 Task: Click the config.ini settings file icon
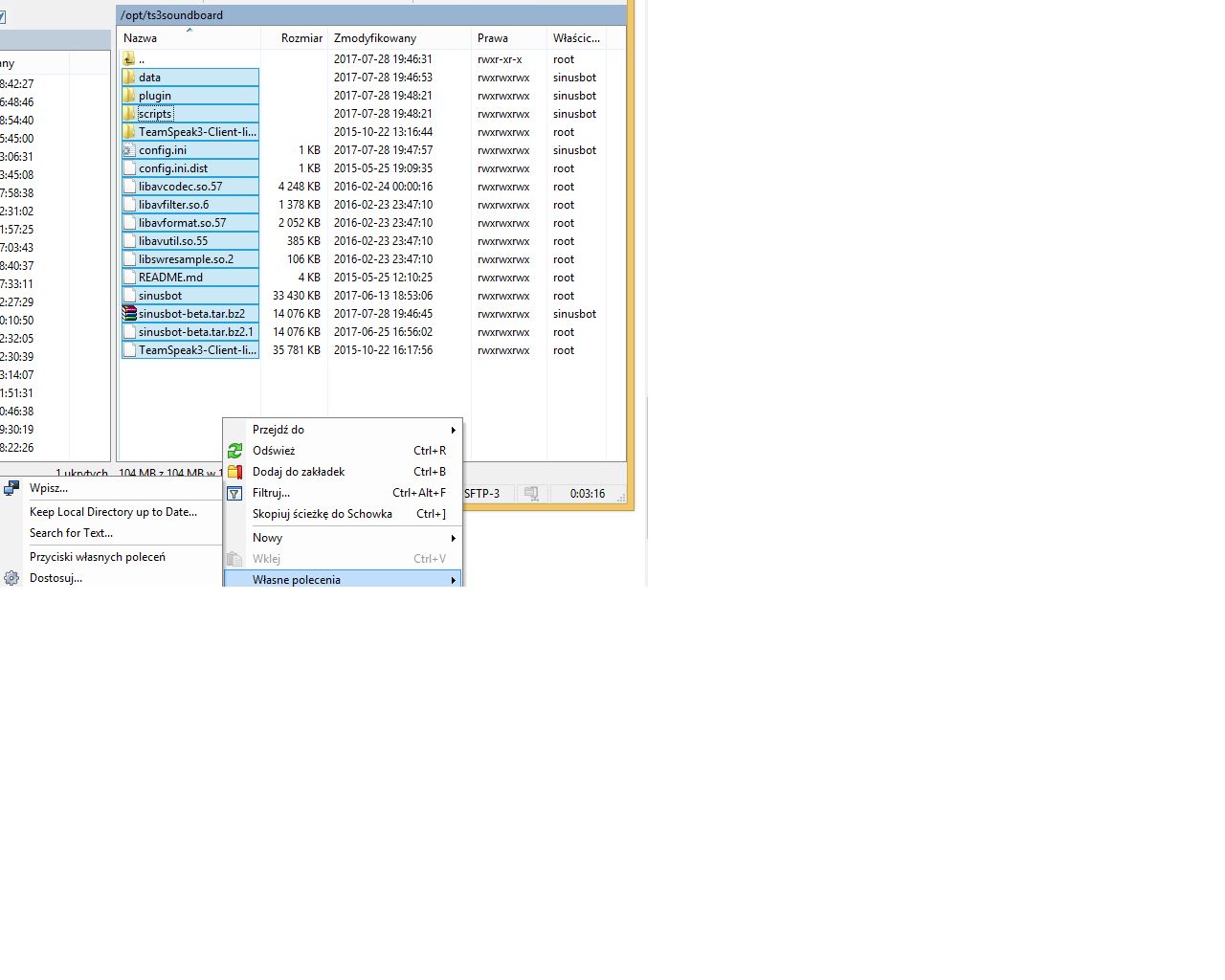coord(129,150)
